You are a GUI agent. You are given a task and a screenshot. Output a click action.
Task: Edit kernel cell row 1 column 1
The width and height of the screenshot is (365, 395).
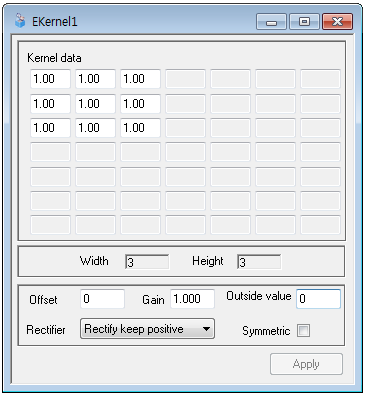click(50, 79)
